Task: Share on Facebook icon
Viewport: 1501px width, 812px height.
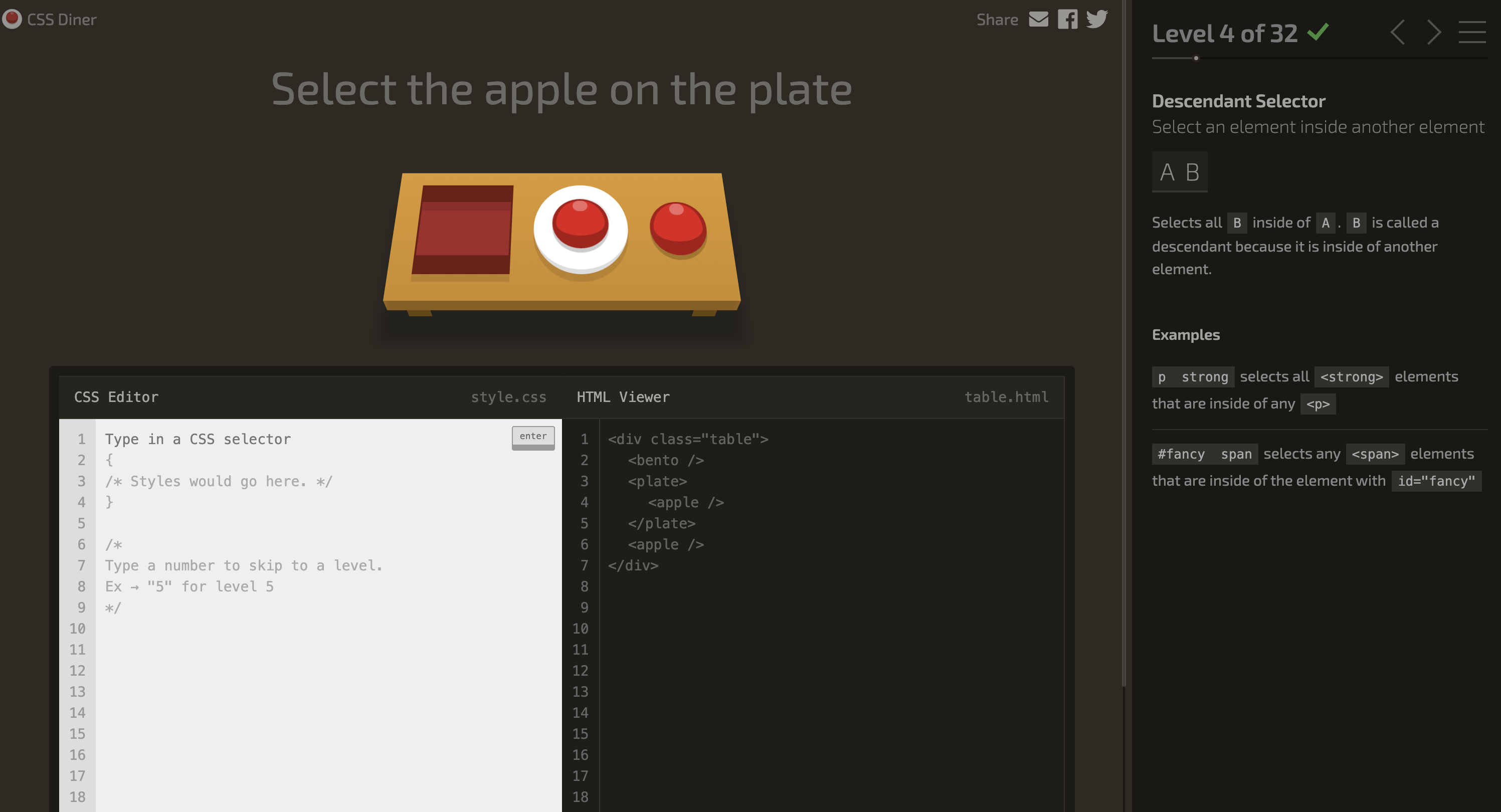Action: [1067, 19]
